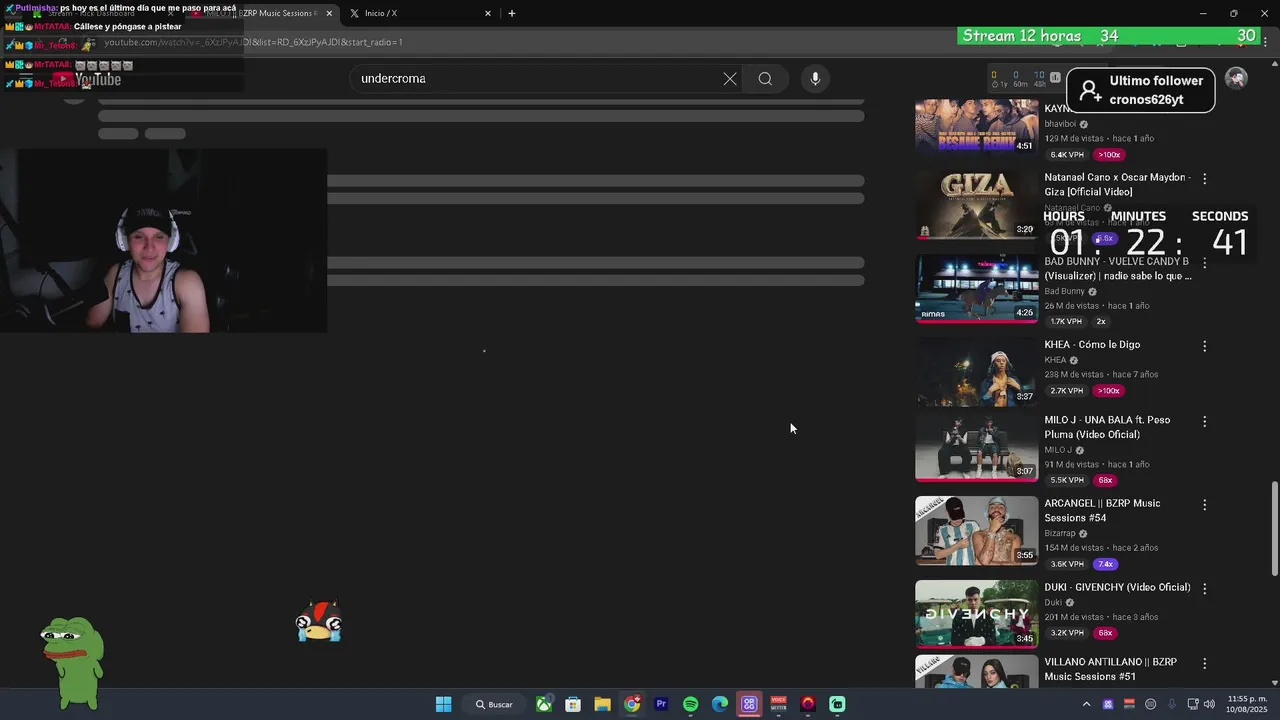
Task: Open options menu for MILO J UNA BALA
Action: coord(1204,422)
